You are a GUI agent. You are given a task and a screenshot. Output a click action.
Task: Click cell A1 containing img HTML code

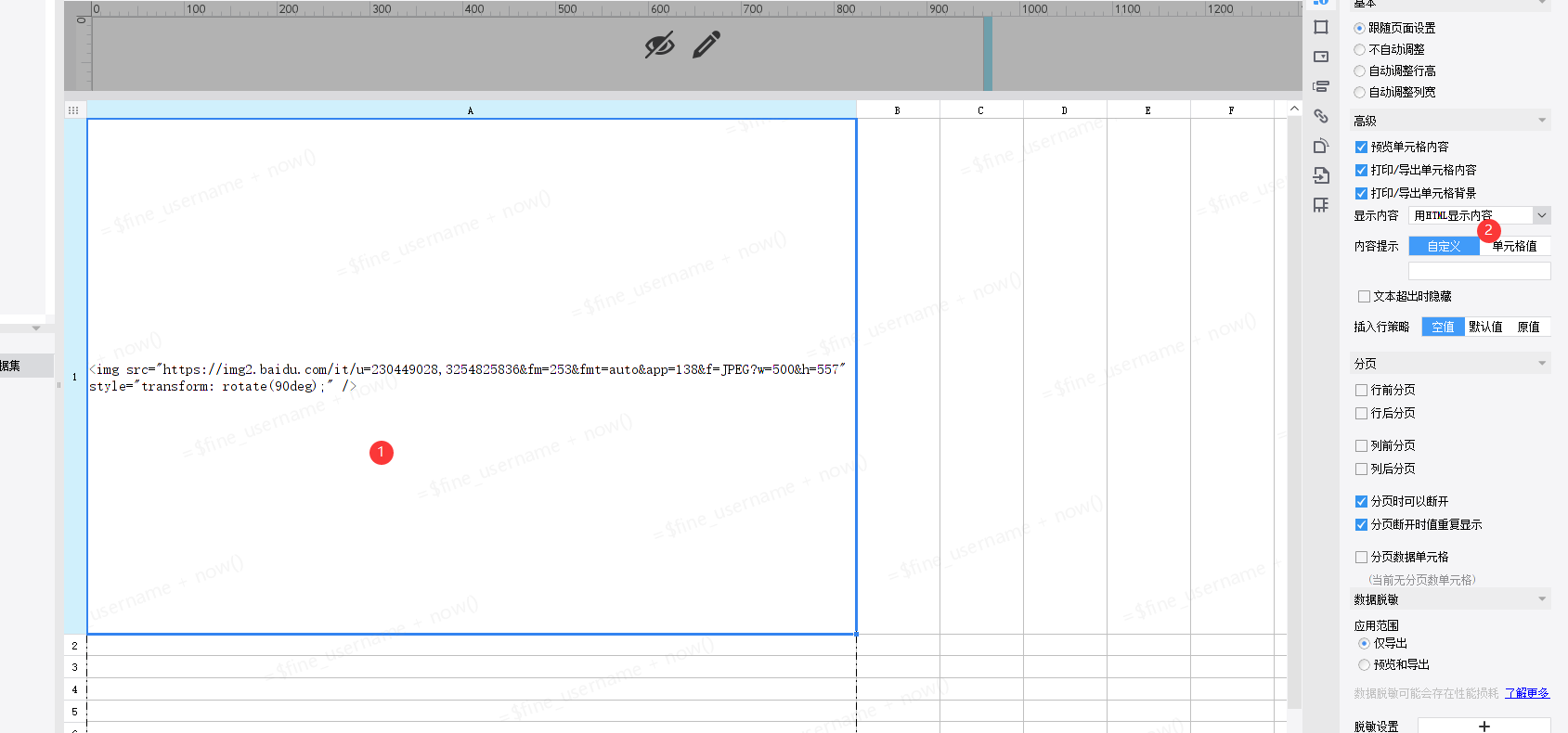coord(472,377)
